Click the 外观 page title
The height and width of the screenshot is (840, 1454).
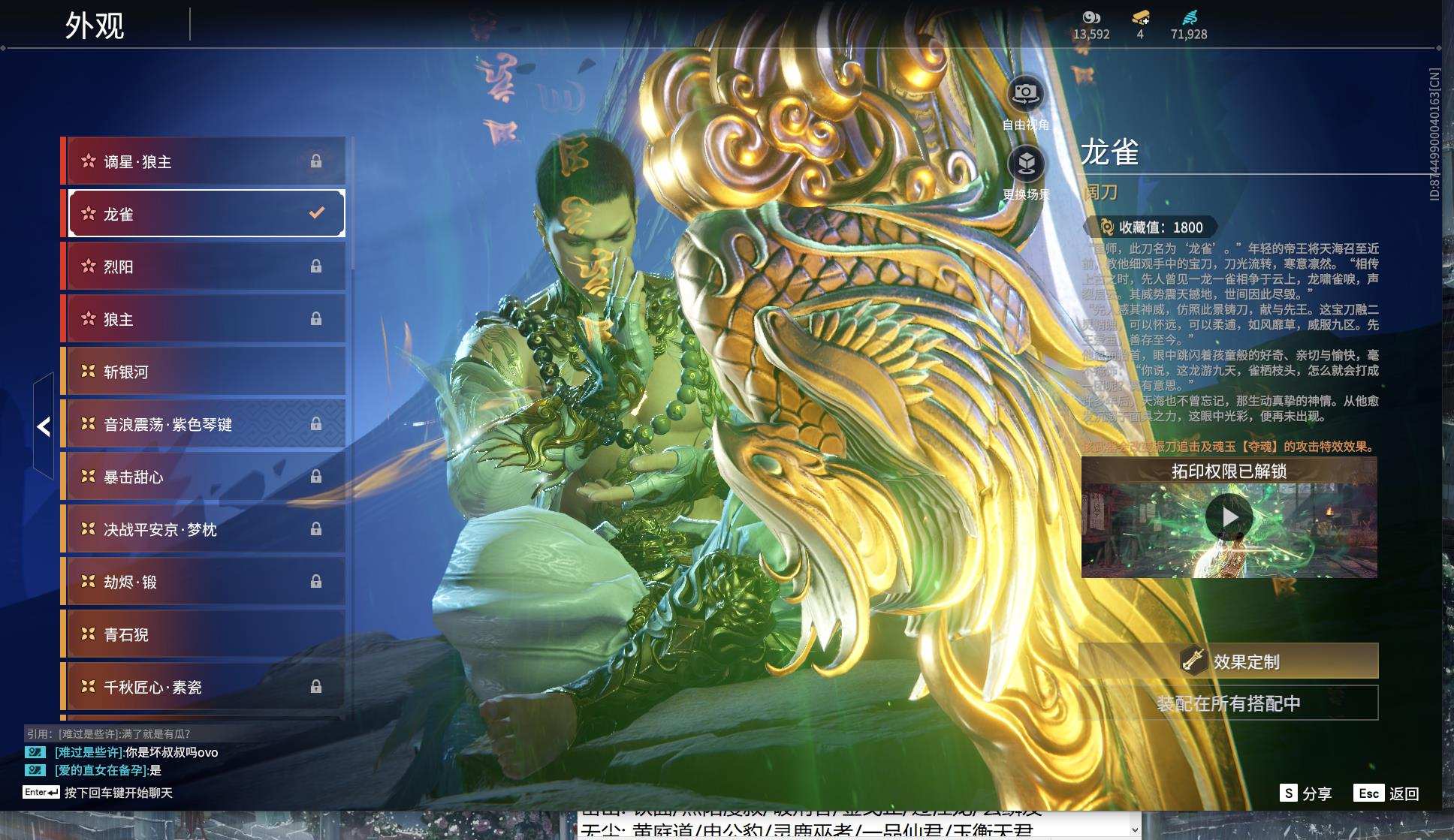pyautogui.click(x=95, y=26)
